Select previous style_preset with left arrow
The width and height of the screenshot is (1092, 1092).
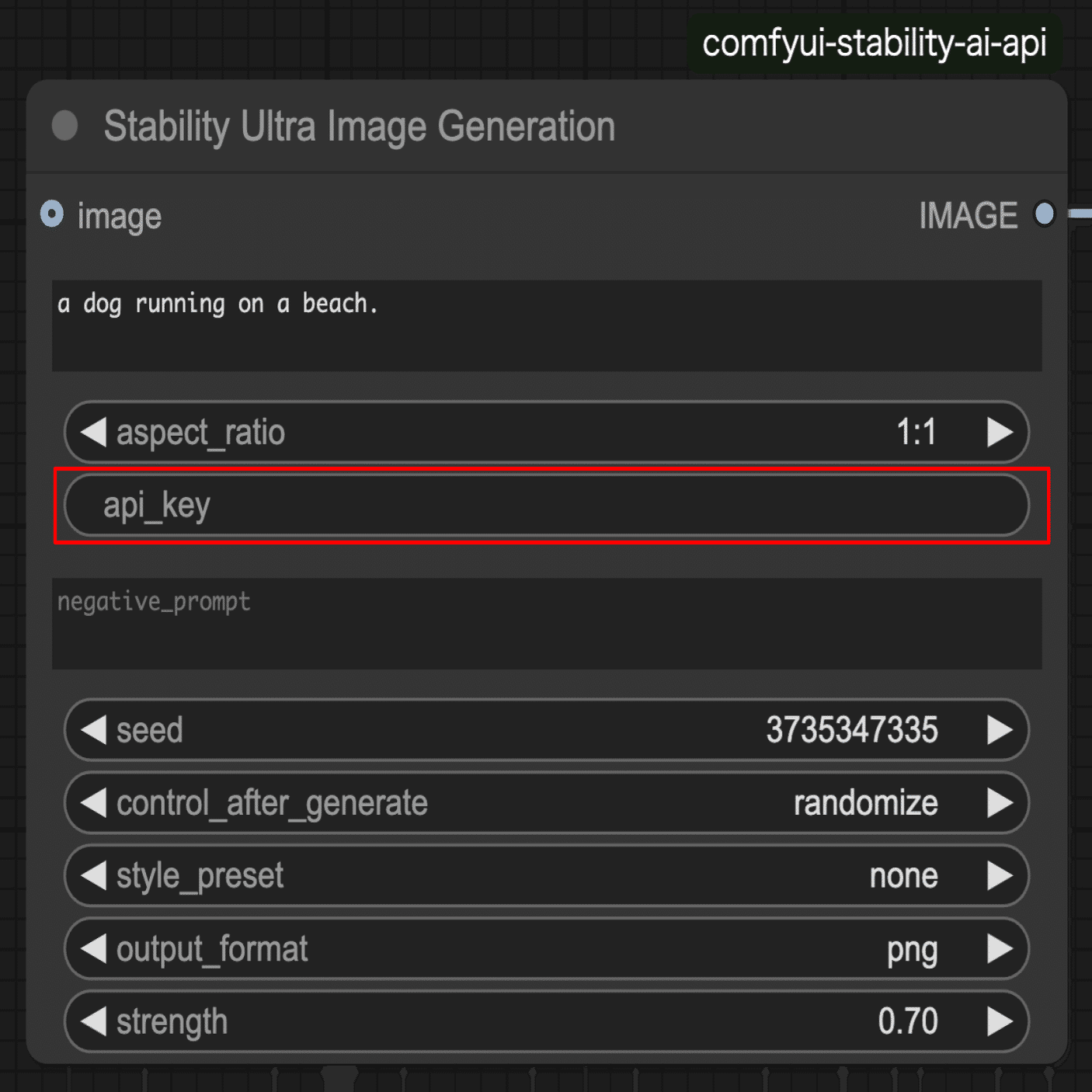coord(94,876)
